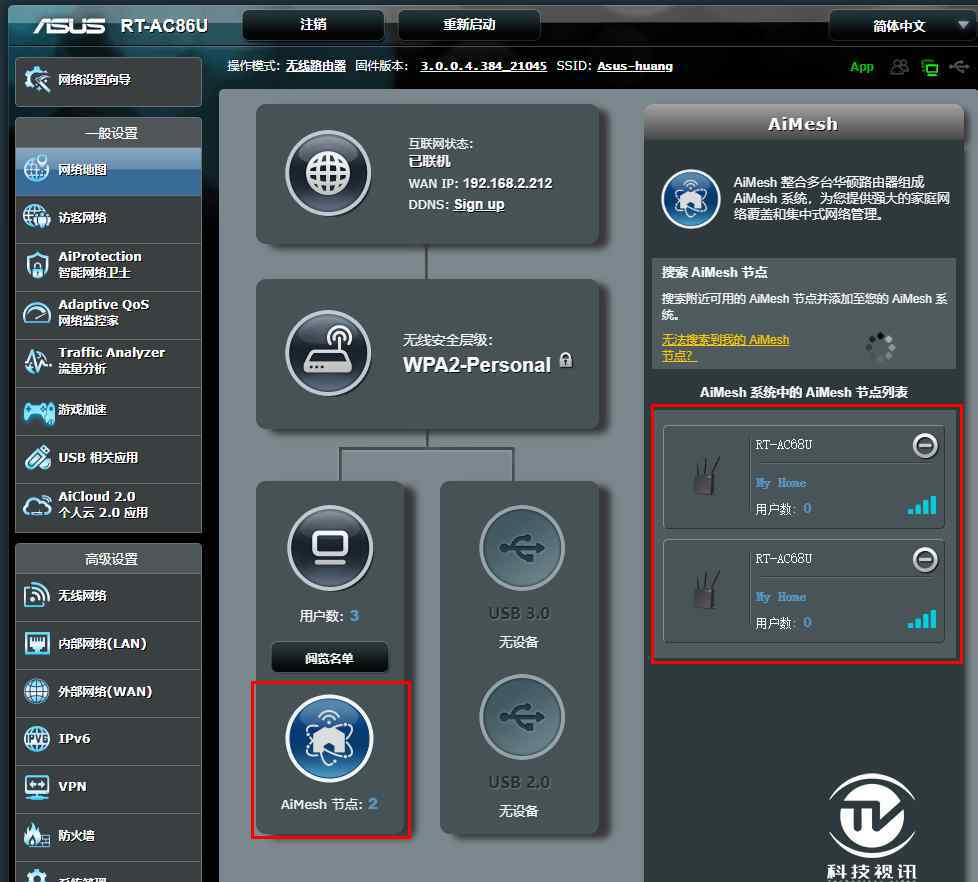Click the guest users status icon in header
Image resolution: width=978 pixels, height=882 pixels.
(x=899, y=67)
